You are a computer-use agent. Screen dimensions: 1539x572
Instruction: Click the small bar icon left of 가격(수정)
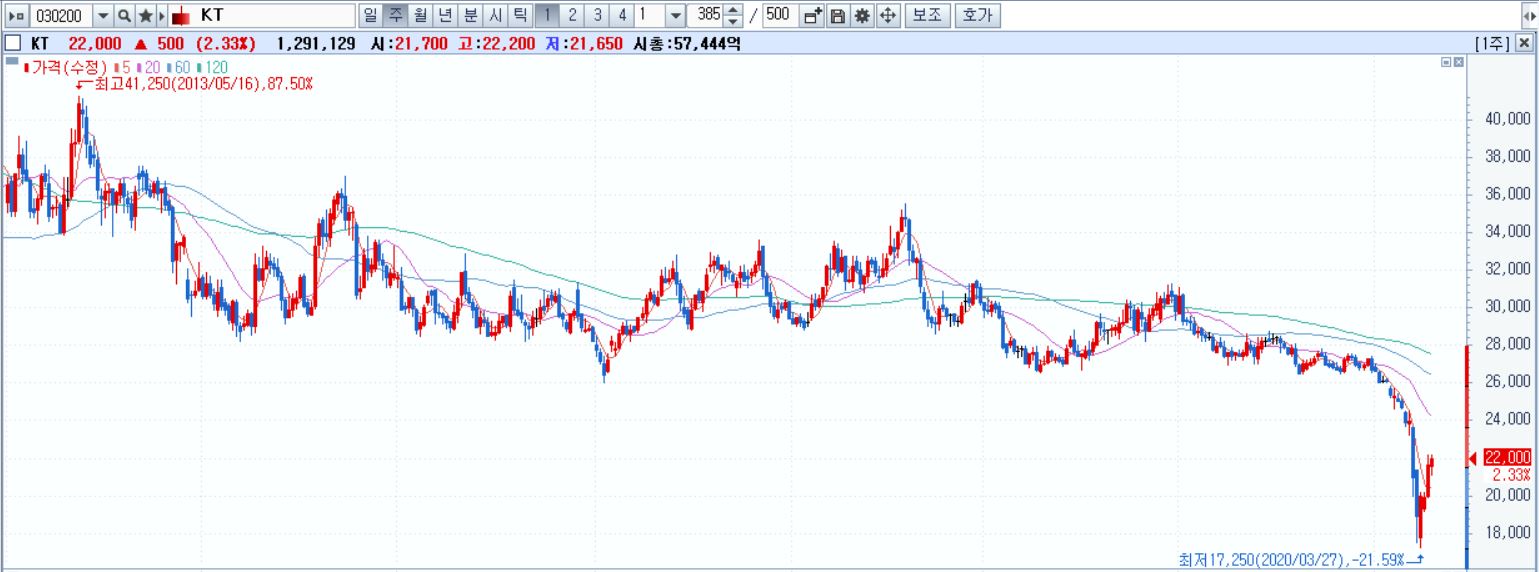click(11, 61)
